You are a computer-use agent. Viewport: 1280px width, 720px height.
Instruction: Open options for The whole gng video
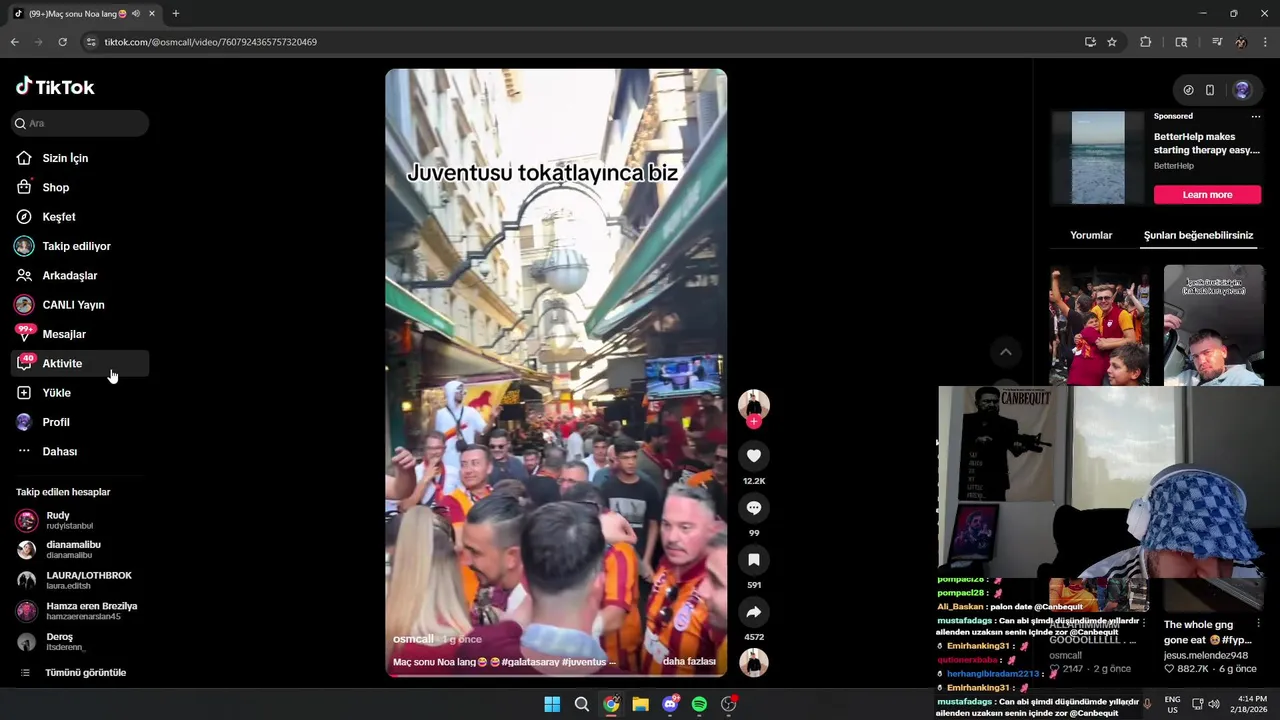pos(1258,624)
